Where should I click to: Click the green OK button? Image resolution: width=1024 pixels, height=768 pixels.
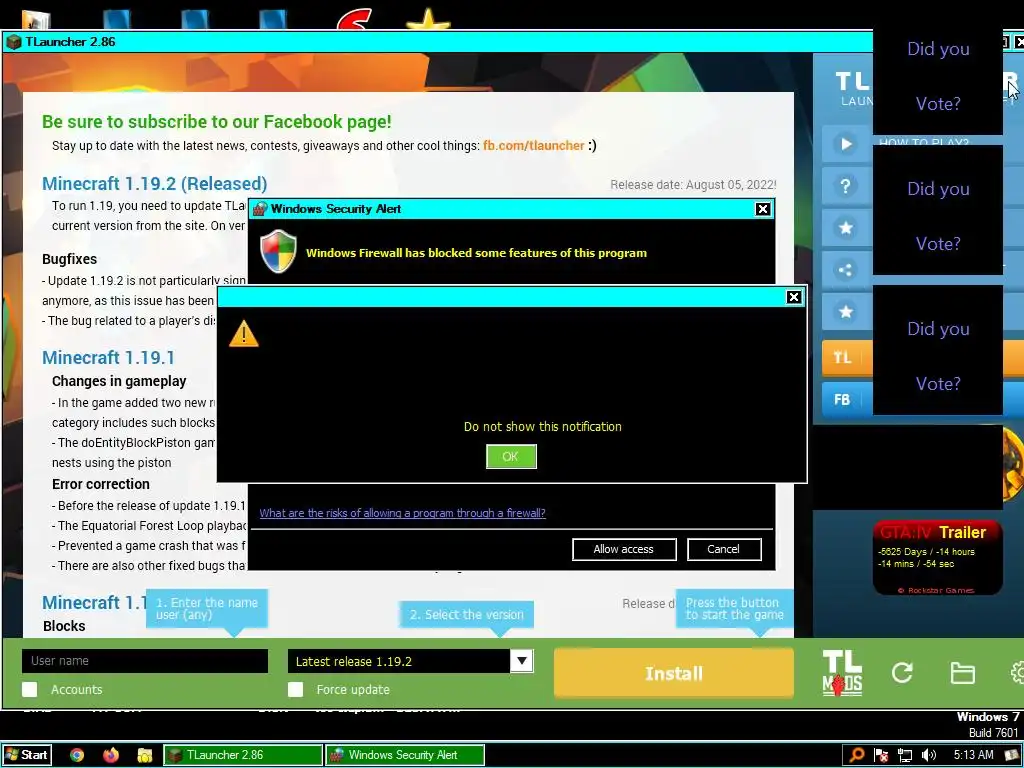pos(511,456)
